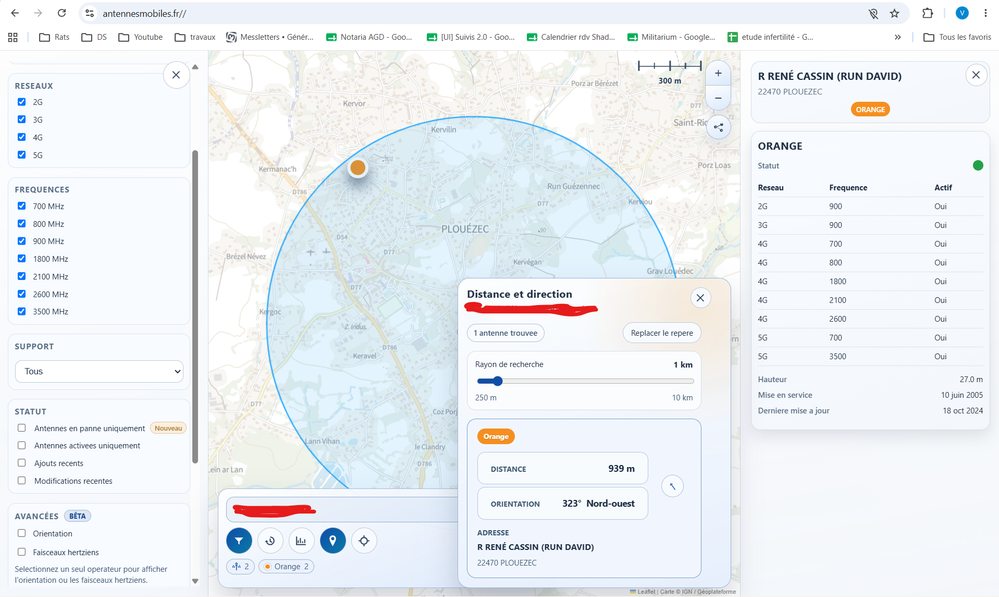This screenshot has height=597, width=999.
Task: Open the Notaria AGD bookmark
Action: (369, 37)
